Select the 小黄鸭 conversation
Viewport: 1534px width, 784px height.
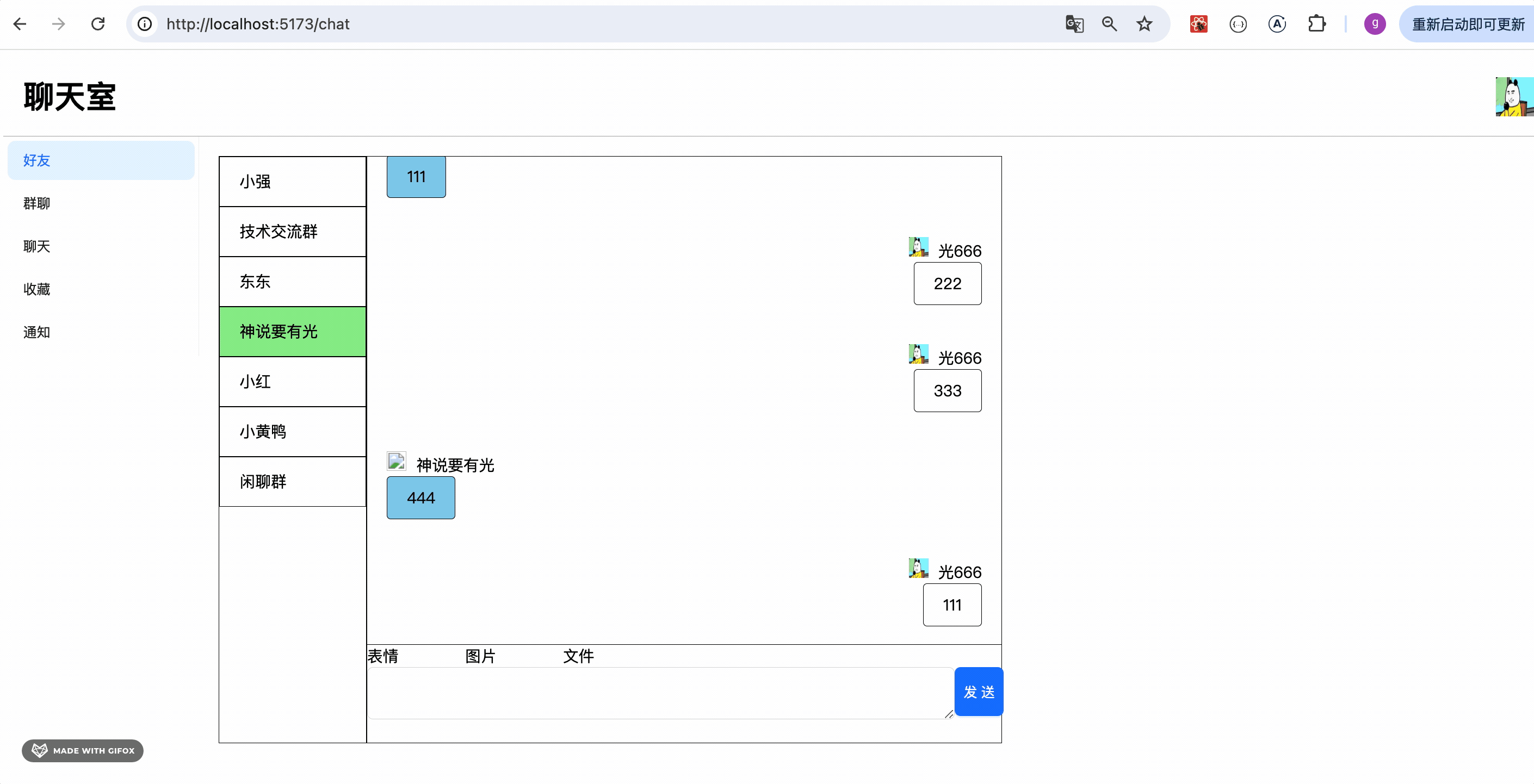(x=292, y=432)
